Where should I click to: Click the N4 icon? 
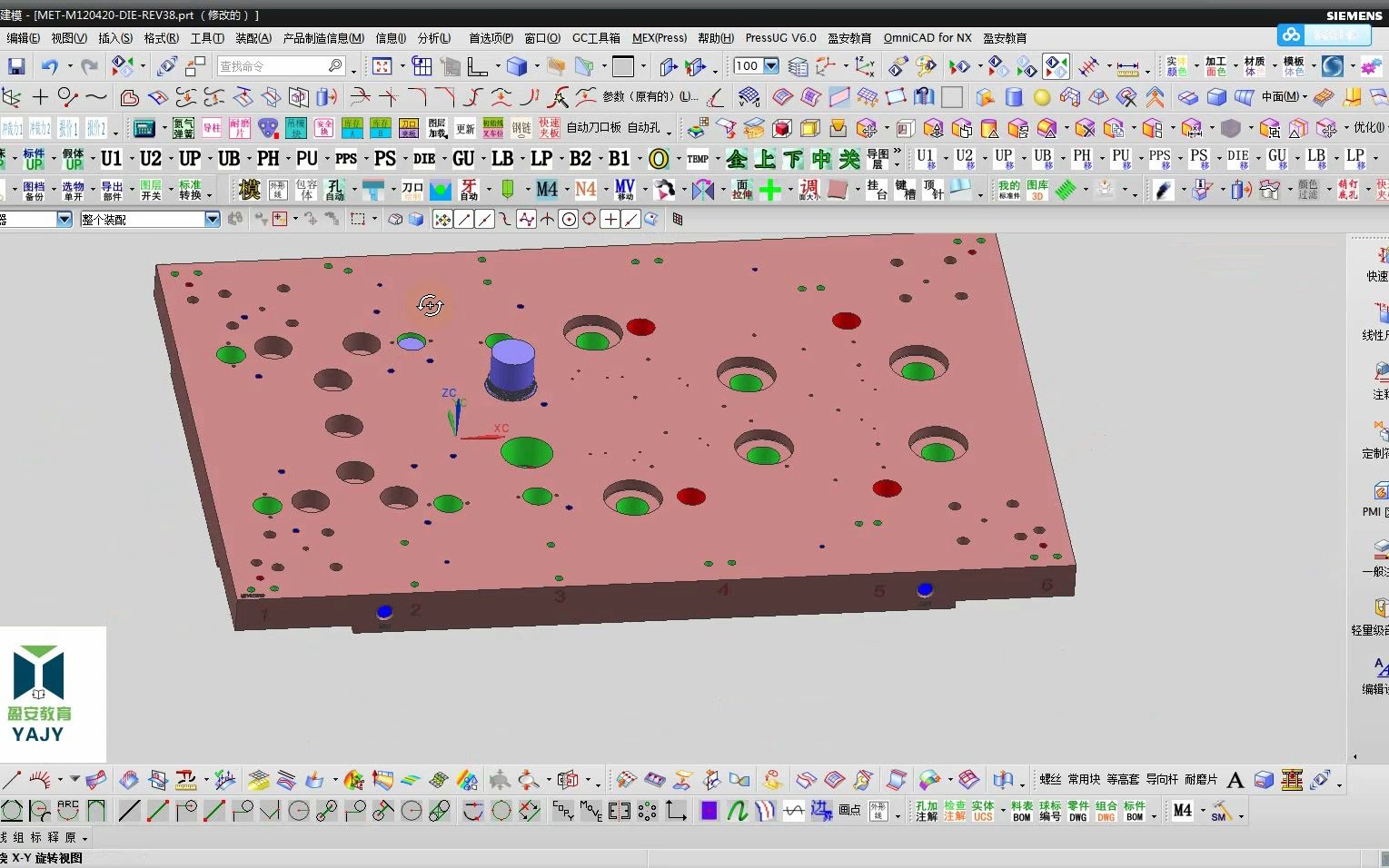[x=586, y=189]
